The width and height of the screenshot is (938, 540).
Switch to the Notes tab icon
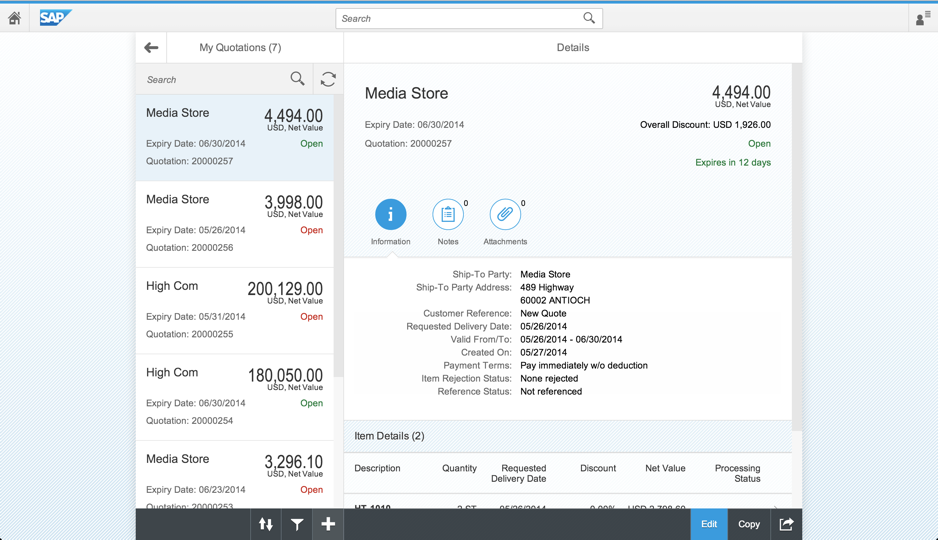pos(448,214)
